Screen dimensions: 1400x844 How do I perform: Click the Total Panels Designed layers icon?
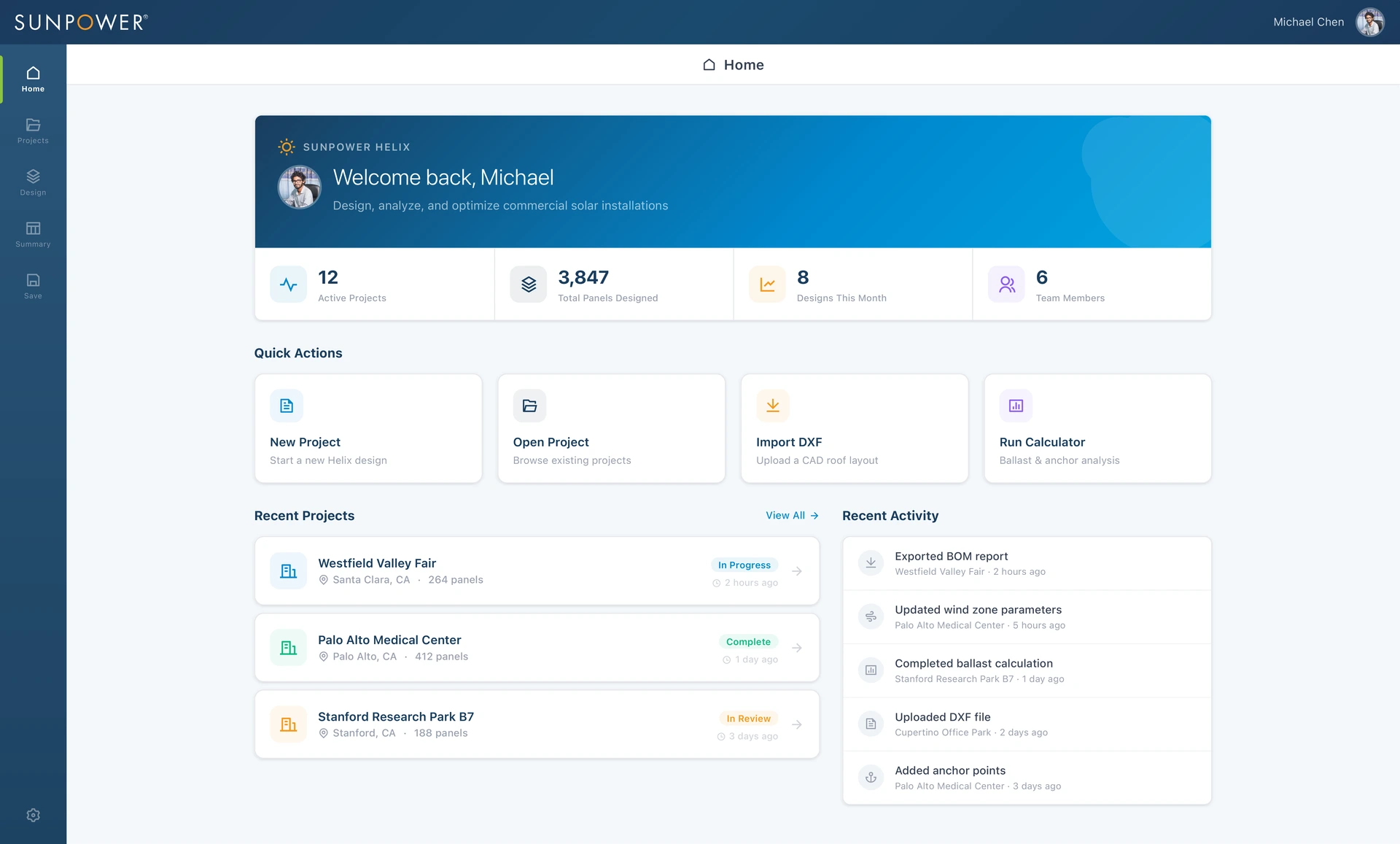coord(529,284)
